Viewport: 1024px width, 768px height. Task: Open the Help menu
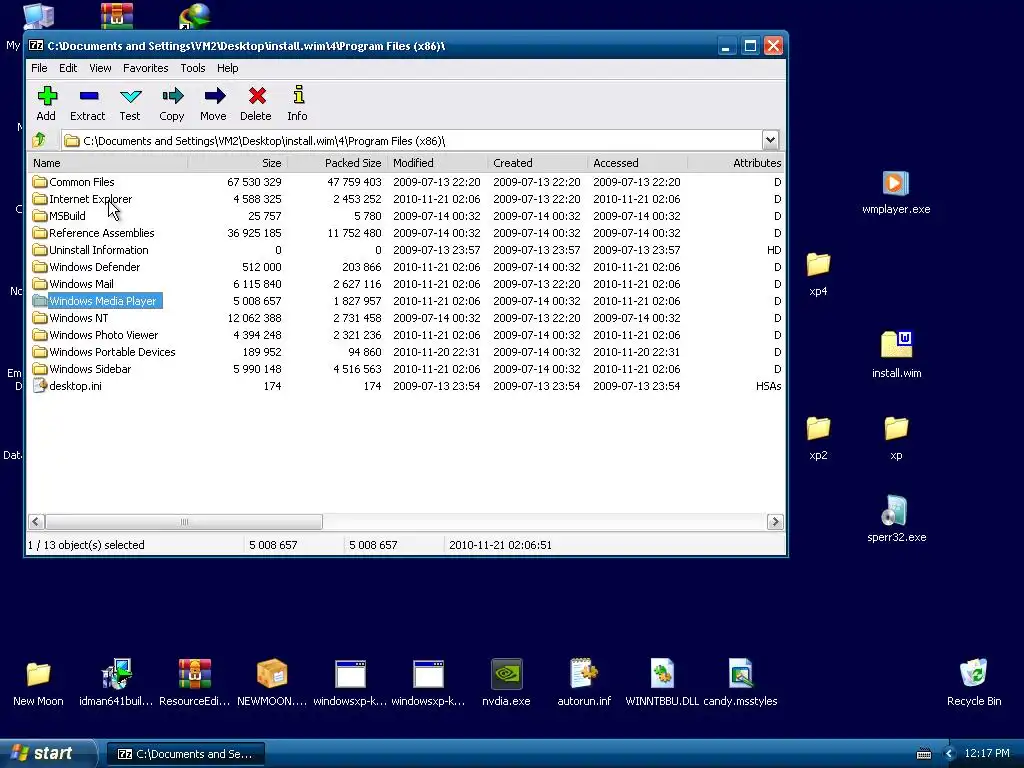(227, 68)
